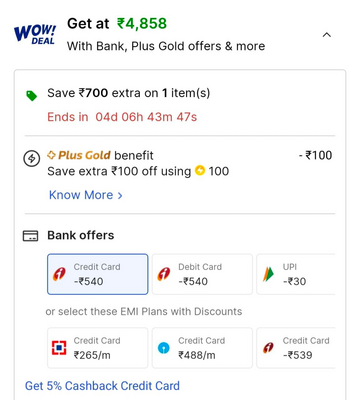Image resolution: width=360 pixels, height=400 pixels.
Task: Click the HDFC bank logo
Action: click(59, 348)
